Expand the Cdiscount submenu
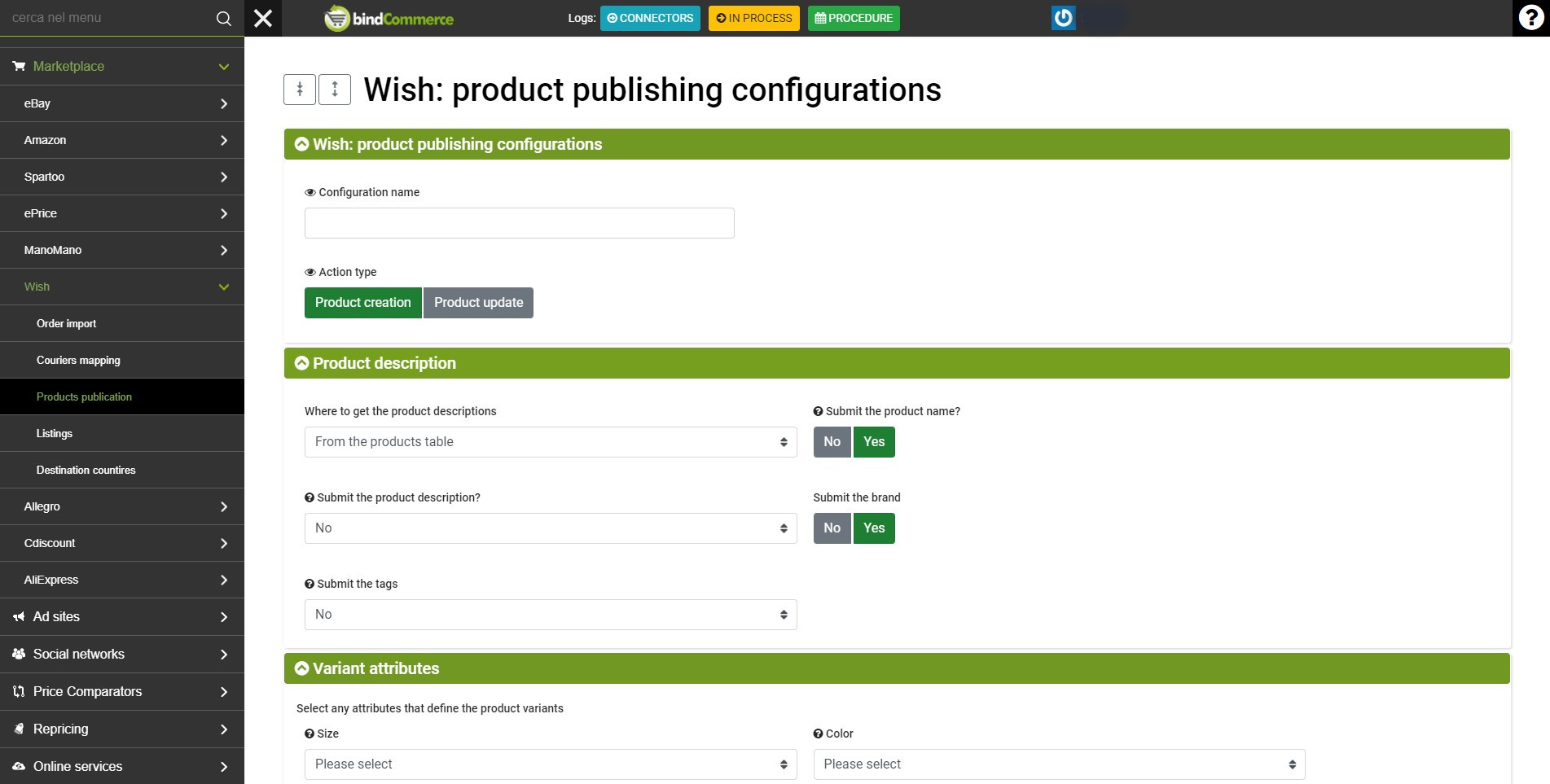This screenshot has width=1550, height=784. (x=122, y=543)
